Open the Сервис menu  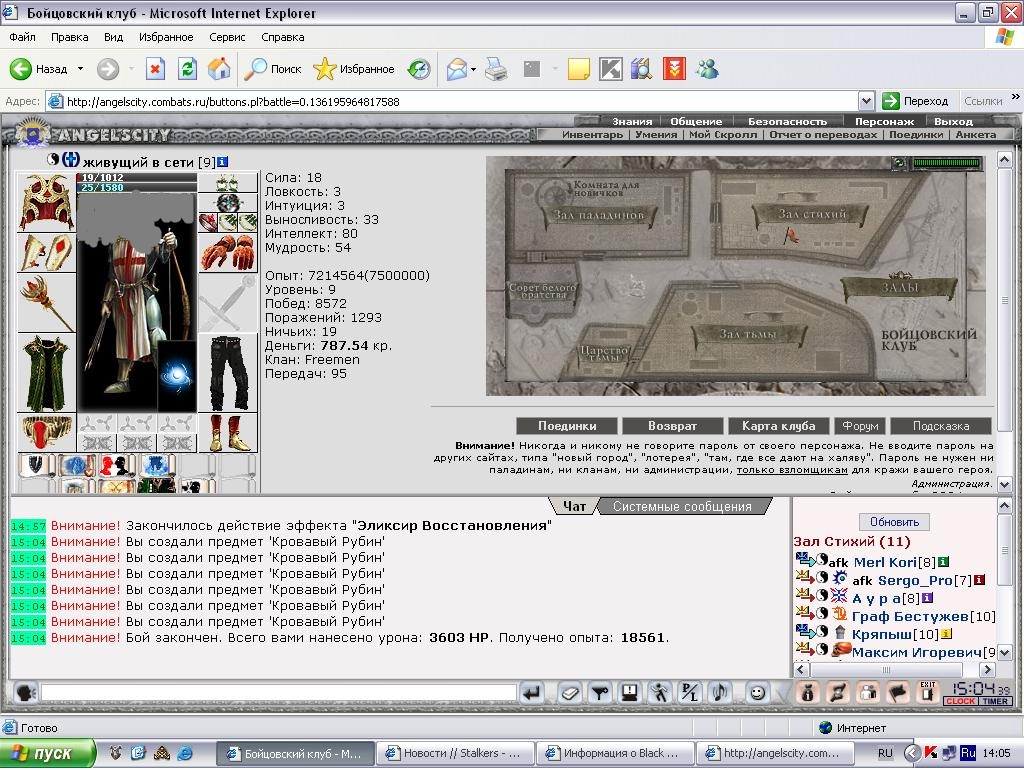pyautogui.click(x=227, y=37)
